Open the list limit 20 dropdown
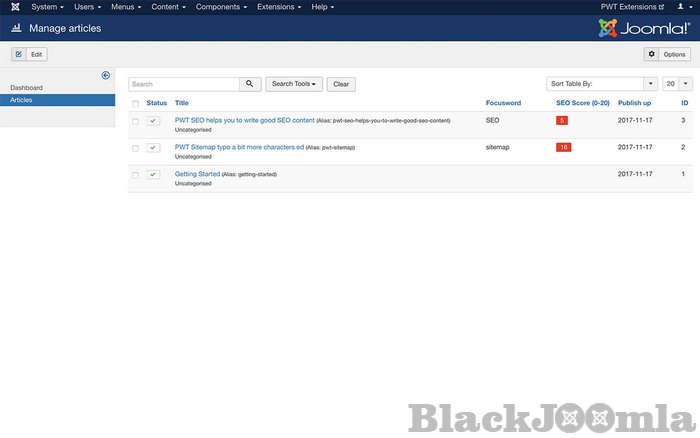Screen dimensions: 700x438 coord(677,84)
